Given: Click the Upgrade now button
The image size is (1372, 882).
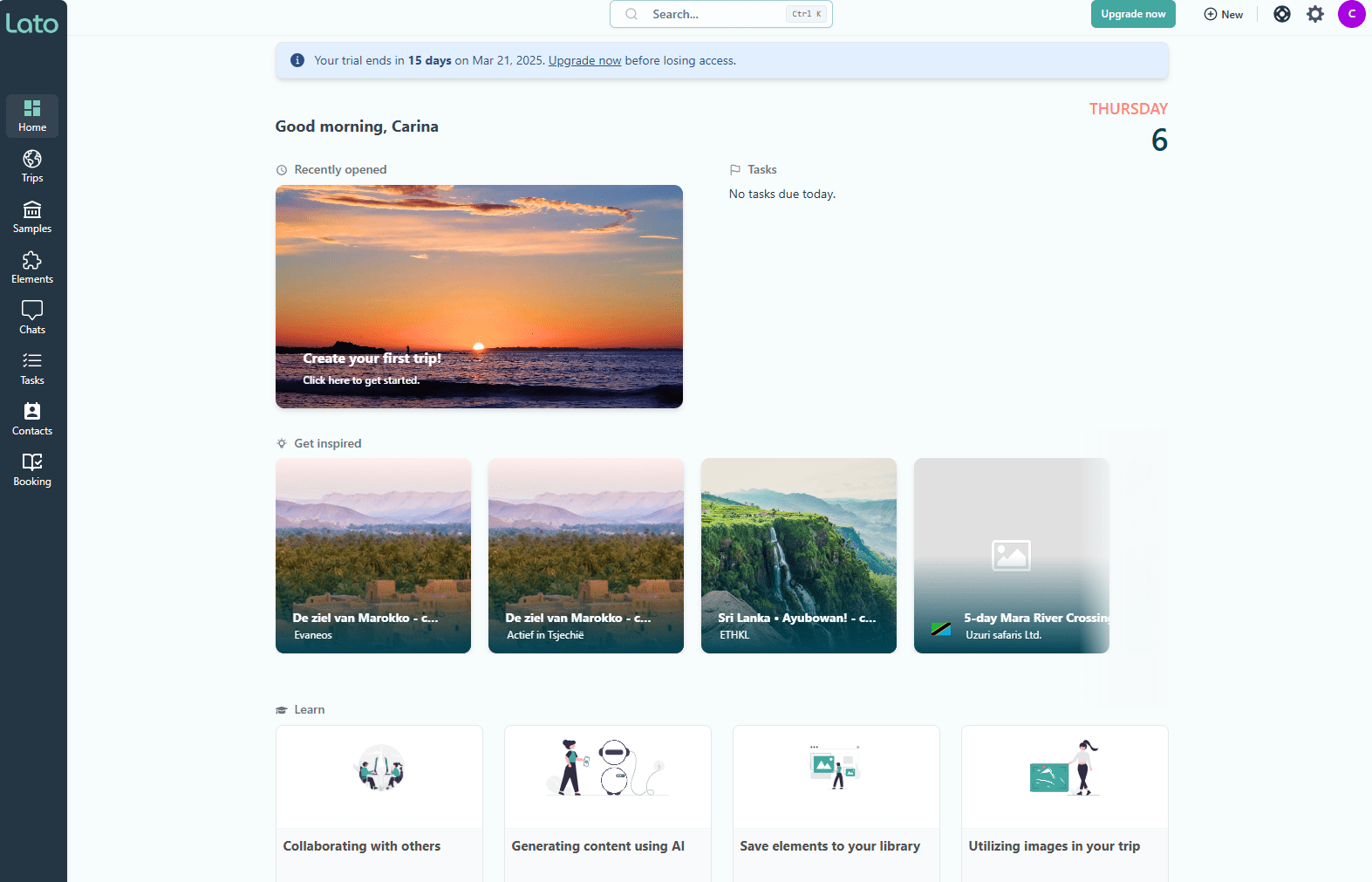Looking at the screenshot, I should click(1132, 14).
